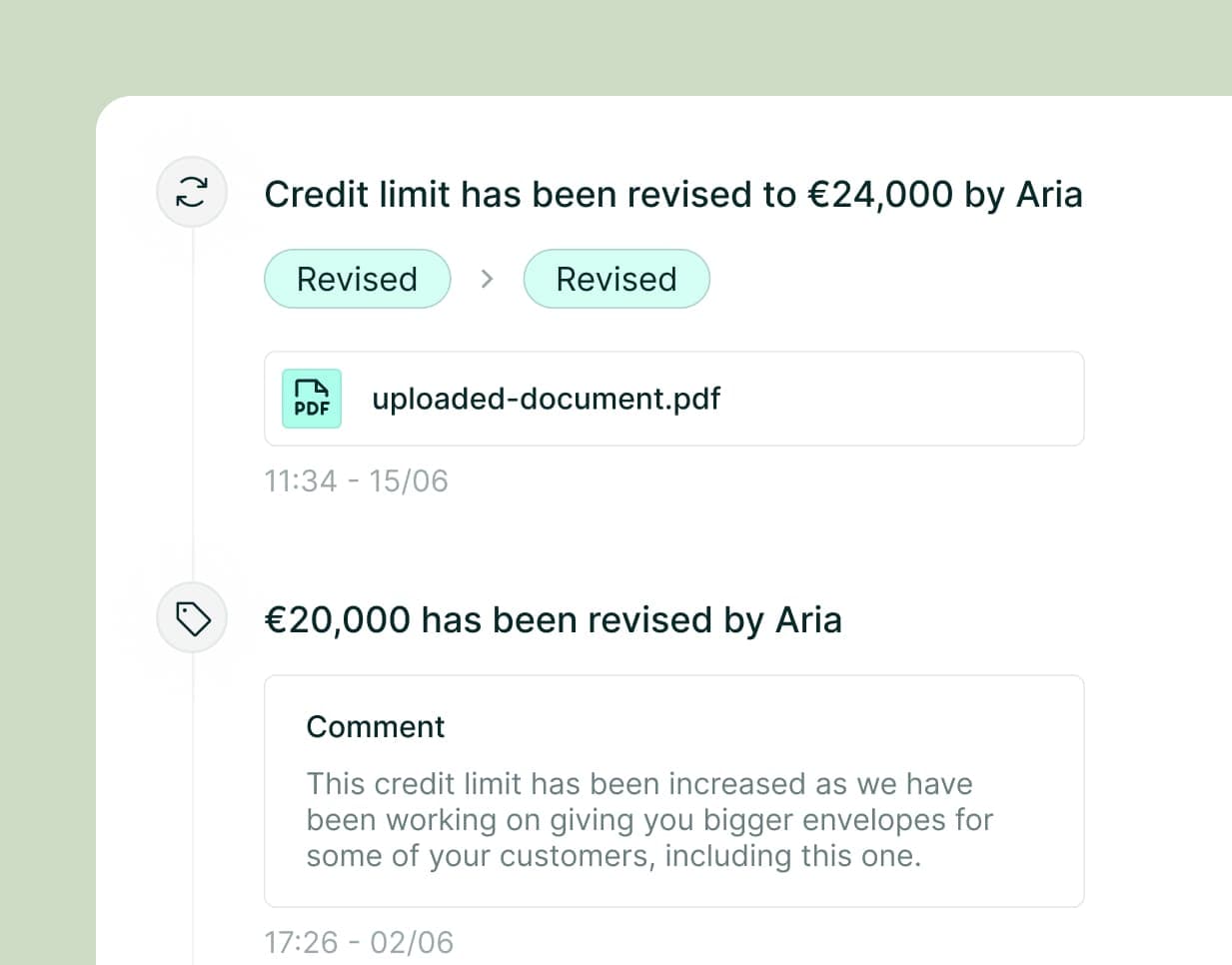Click the 17:26 - 02/06 timestamp

coord(358,942)
